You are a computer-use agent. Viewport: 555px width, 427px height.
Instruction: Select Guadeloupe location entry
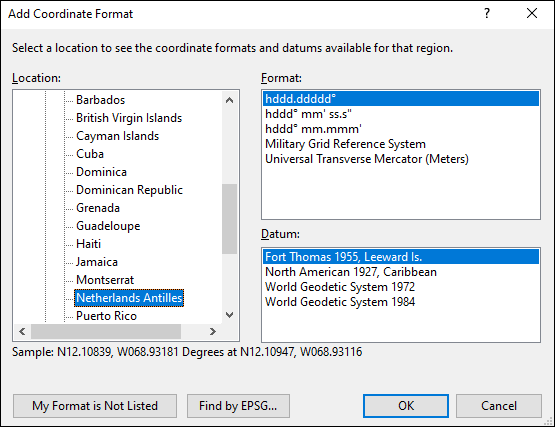108,226
